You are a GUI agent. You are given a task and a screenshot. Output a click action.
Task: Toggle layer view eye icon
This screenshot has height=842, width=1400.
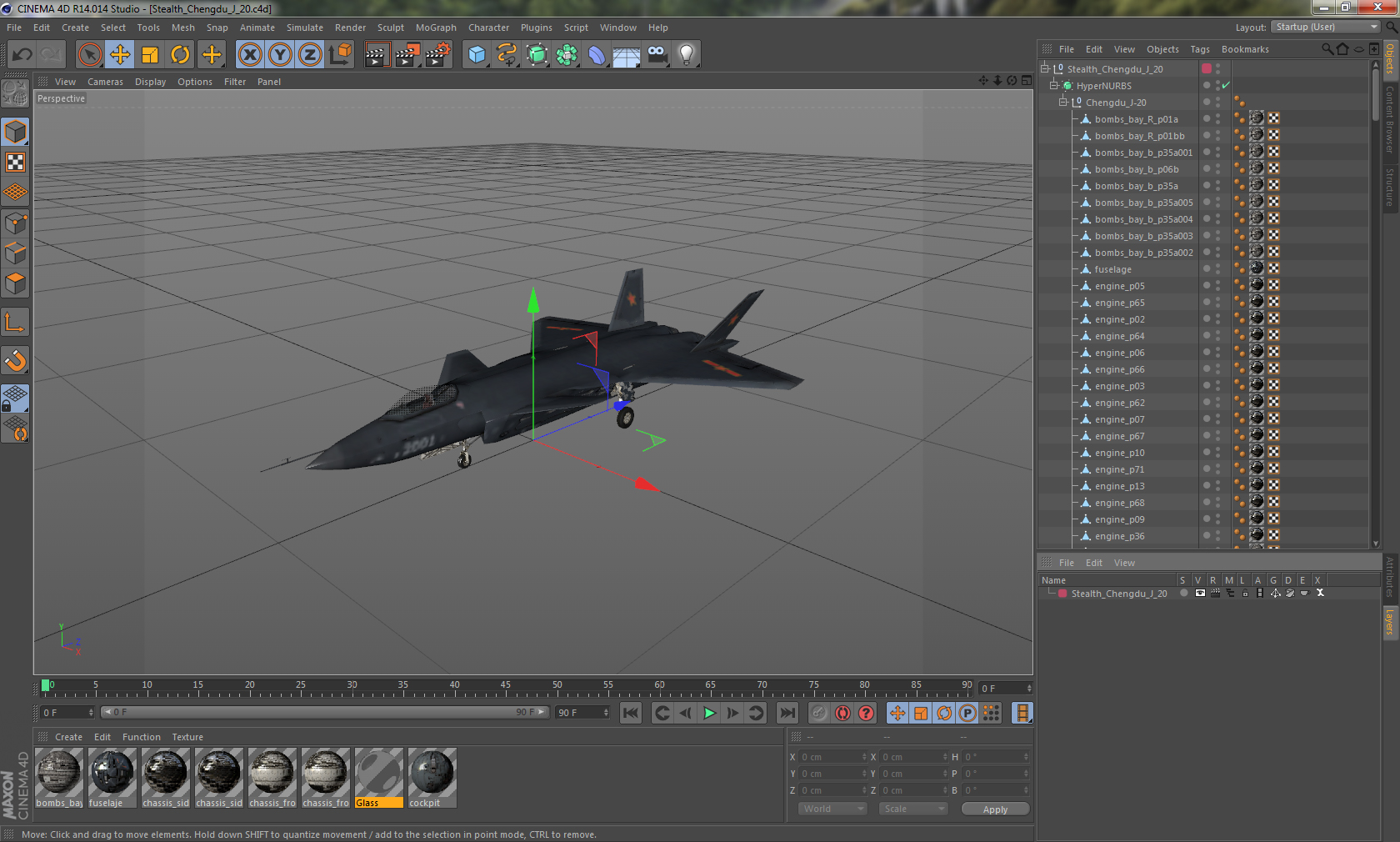(1200, 594)
